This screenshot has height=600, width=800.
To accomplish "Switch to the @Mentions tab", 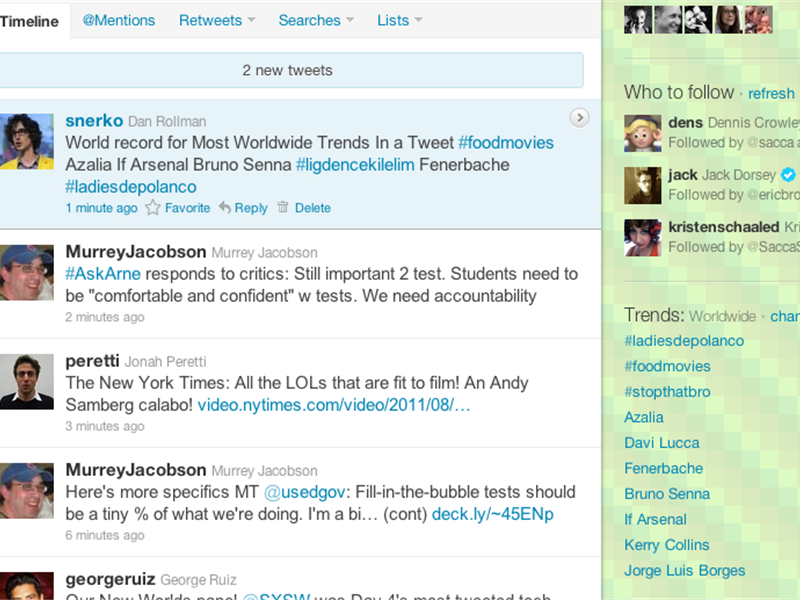I will (x=118, y=20).
